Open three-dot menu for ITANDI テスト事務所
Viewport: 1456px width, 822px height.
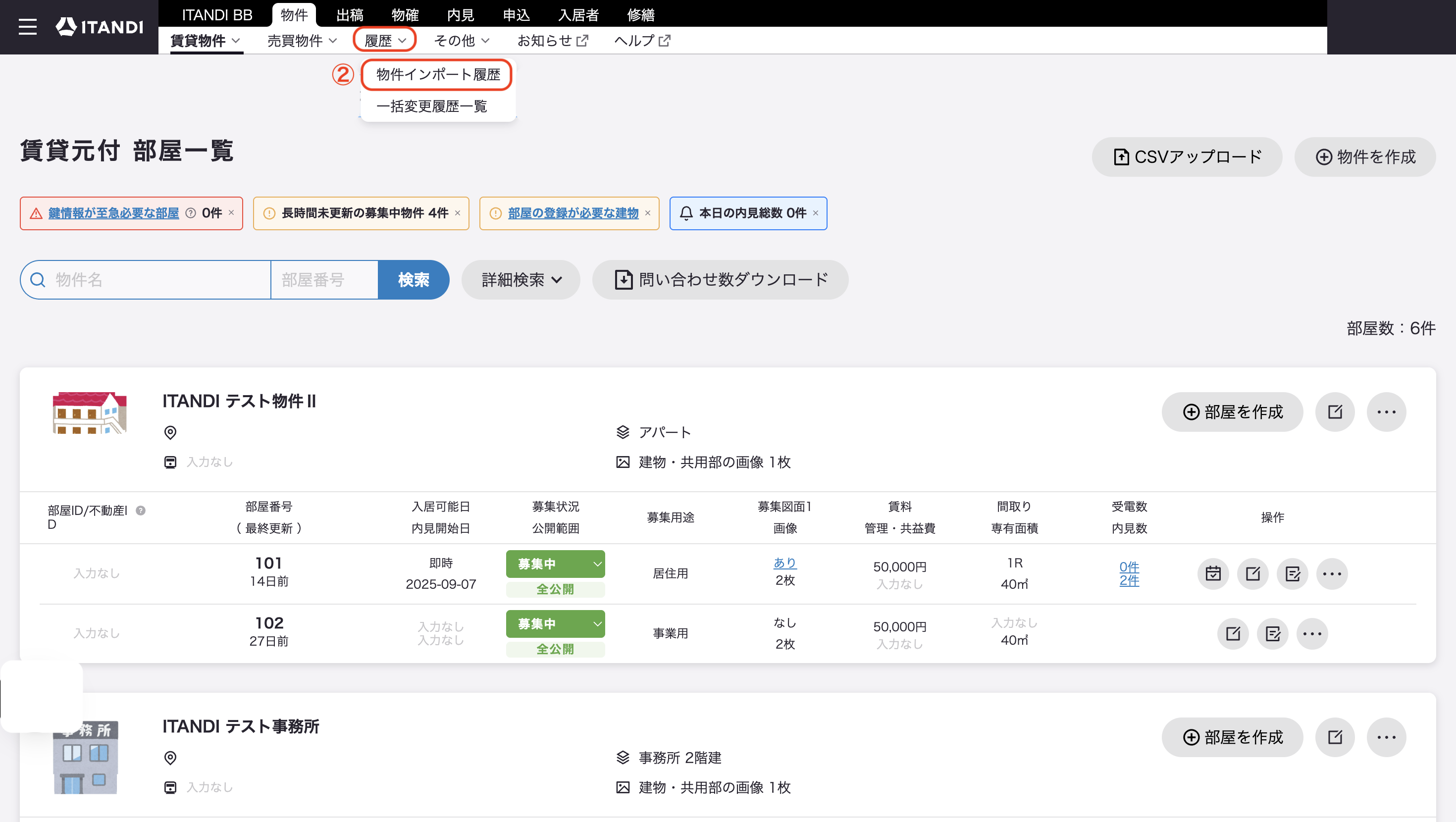click(x=1386, y=737)
